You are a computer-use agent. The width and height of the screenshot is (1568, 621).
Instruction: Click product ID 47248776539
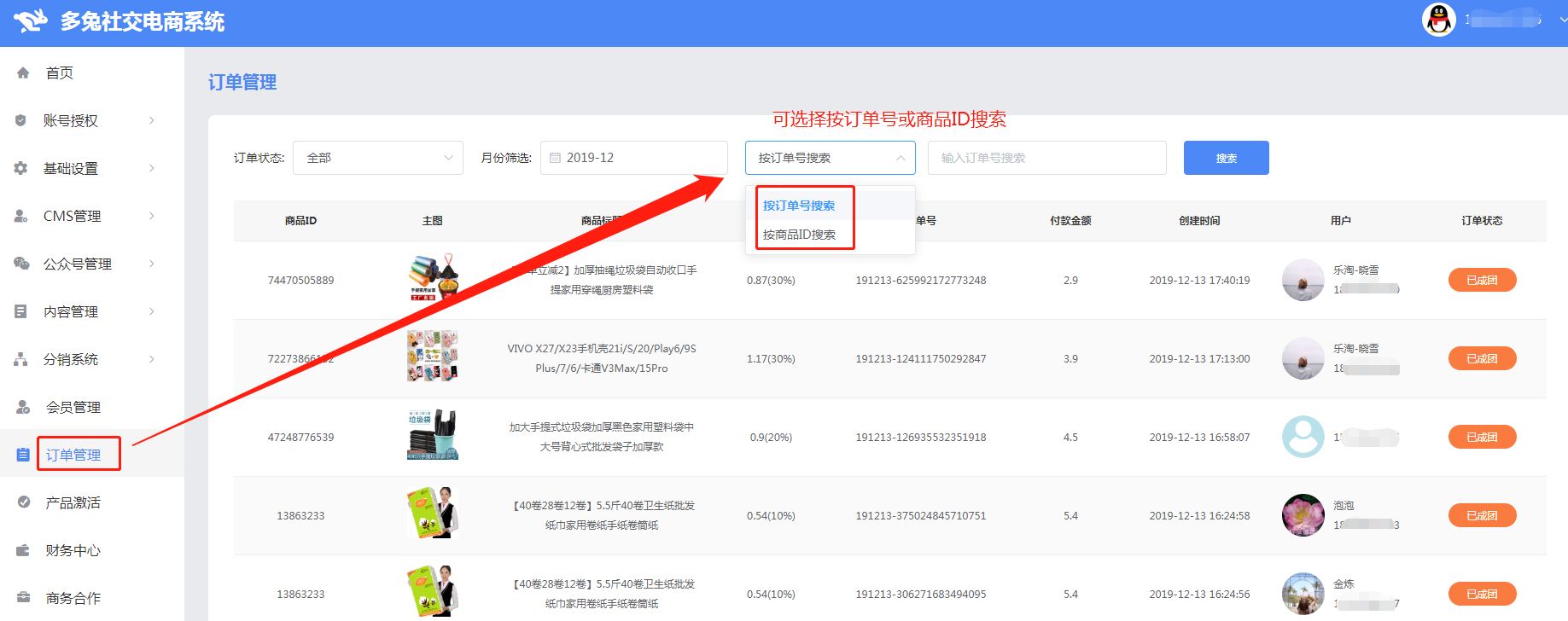coord(300,437)
